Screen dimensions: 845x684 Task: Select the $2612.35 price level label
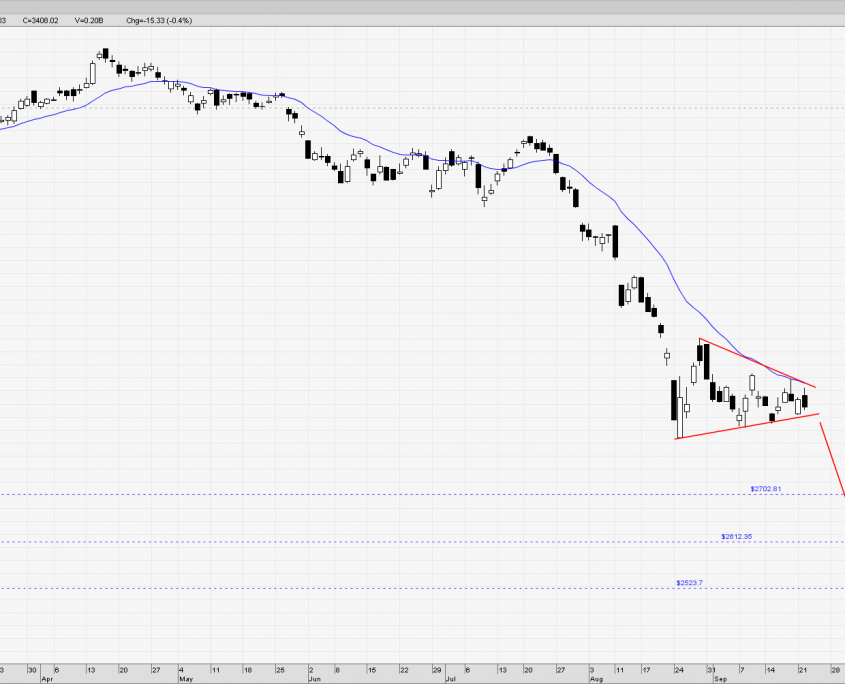point(735,537)
